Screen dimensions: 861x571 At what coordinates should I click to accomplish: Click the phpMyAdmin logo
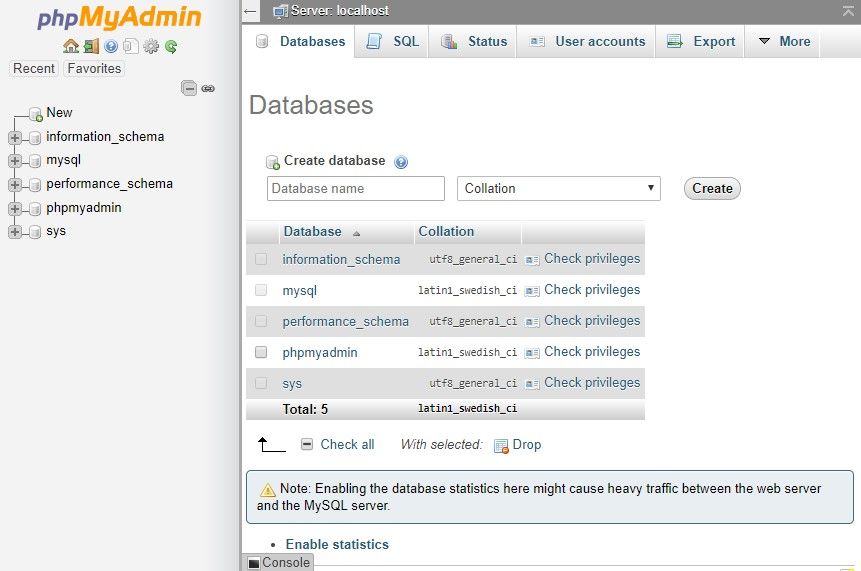(119, 16)
